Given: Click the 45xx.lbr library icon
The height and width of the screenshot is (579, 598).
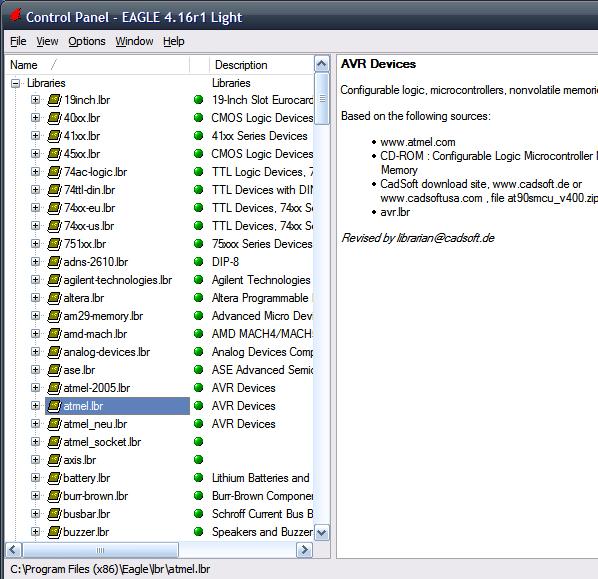Looking at the screenshot, I should pos(54,154).
